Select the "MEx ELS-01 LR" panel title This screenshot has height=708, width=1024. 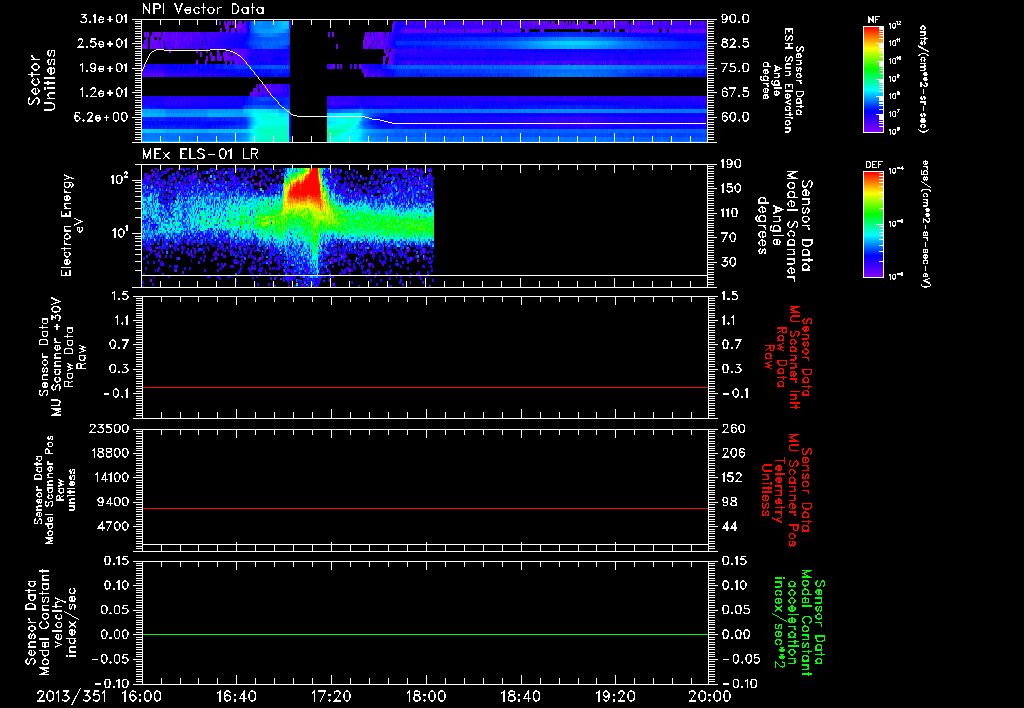click(x=200, y=155)
